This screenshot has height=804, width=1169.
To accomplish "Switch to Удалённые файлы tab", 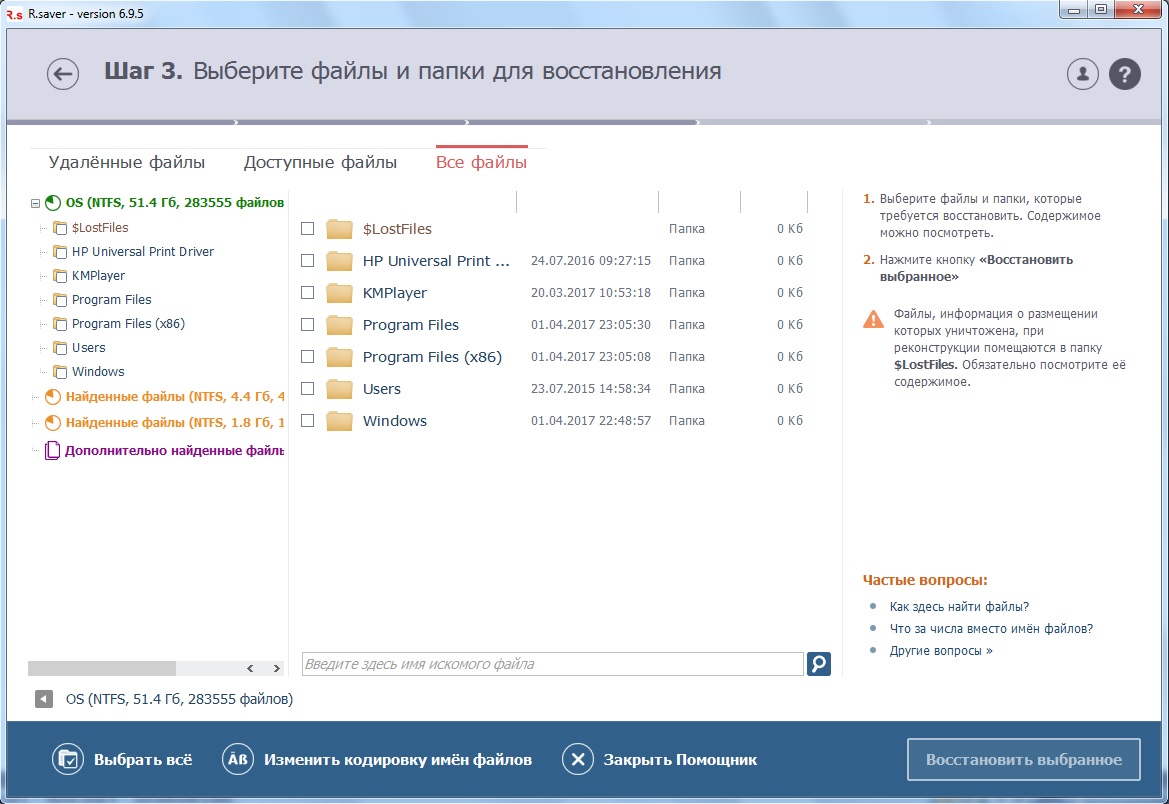I will click(x=127, y=162).
